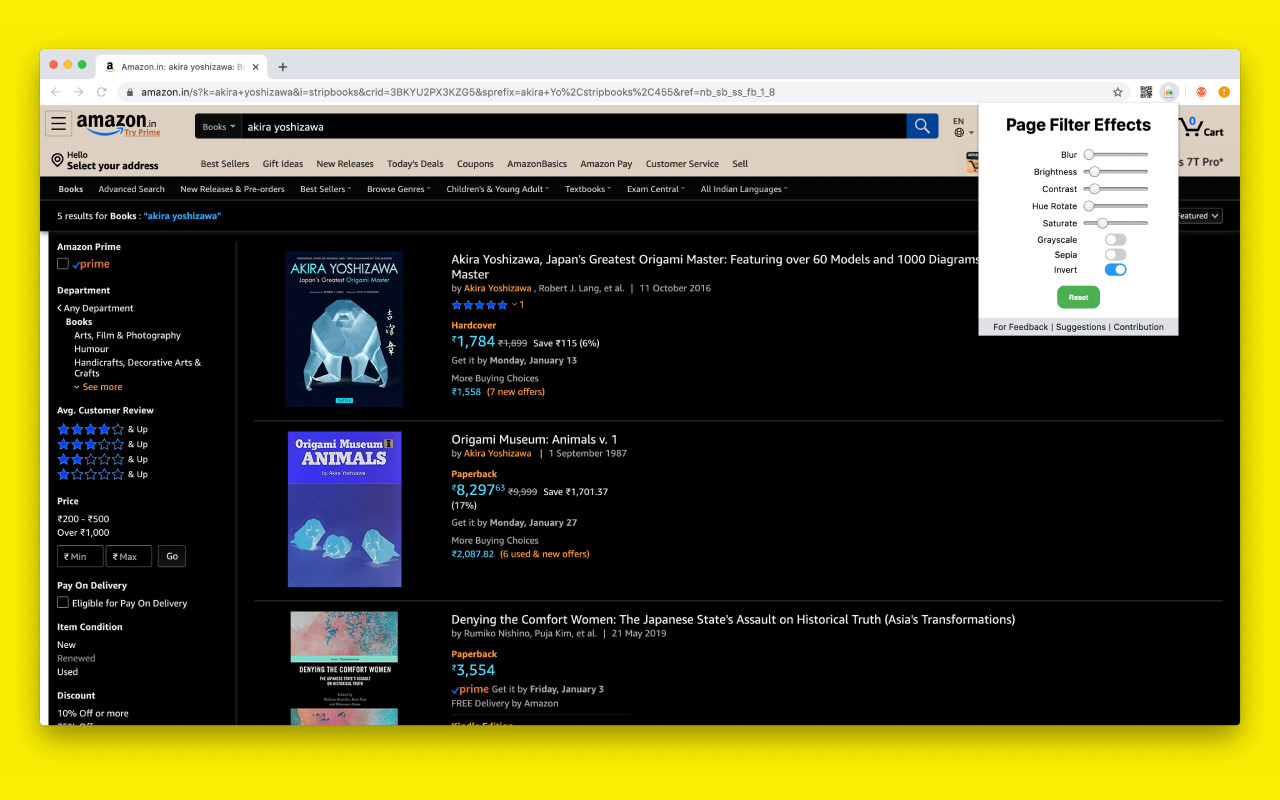
Task: Click the green Reset button
Action: (1078, 297)
